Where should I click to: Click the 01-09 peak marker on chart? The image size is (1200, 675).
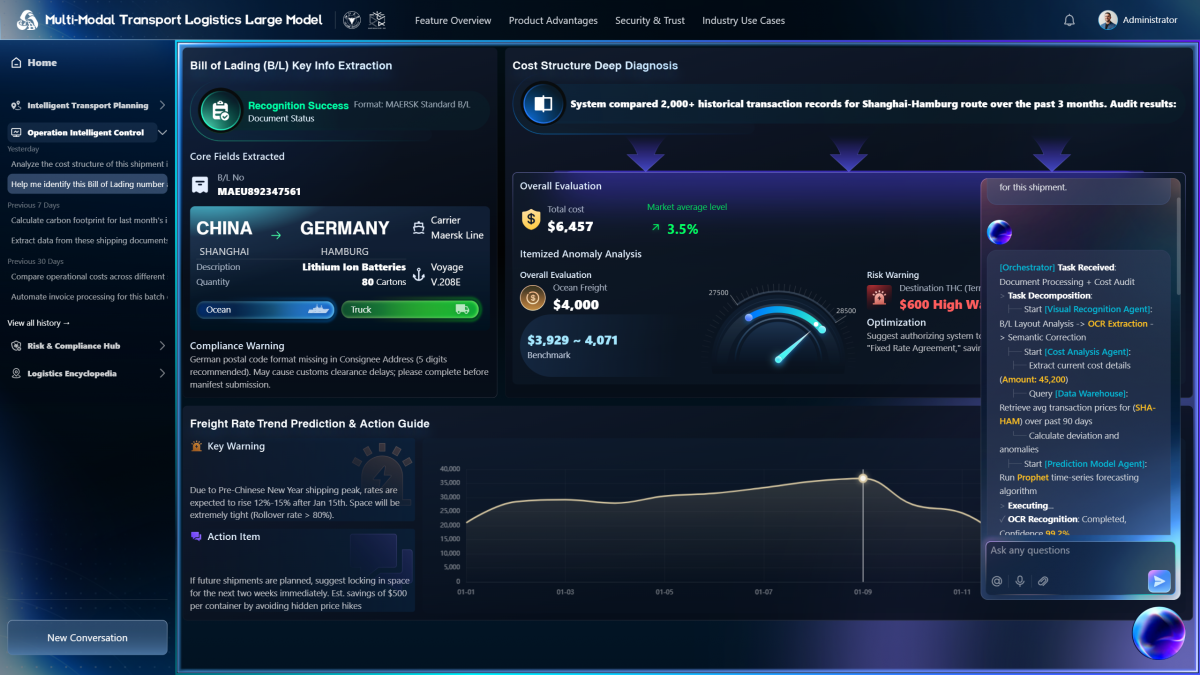(x=863, y=477)
